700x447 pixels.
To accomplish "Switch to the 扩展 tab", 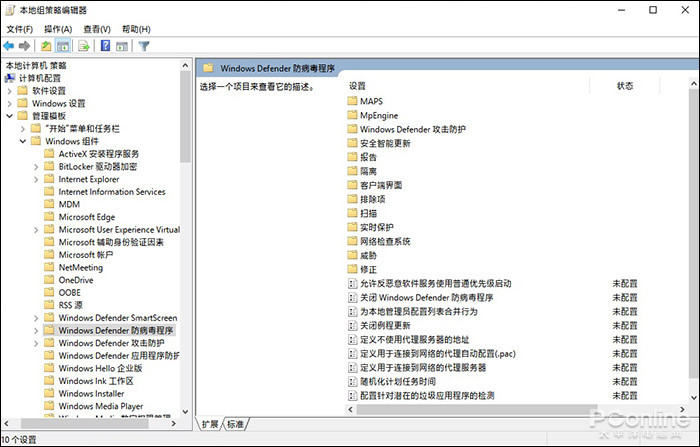I will 209,424.
